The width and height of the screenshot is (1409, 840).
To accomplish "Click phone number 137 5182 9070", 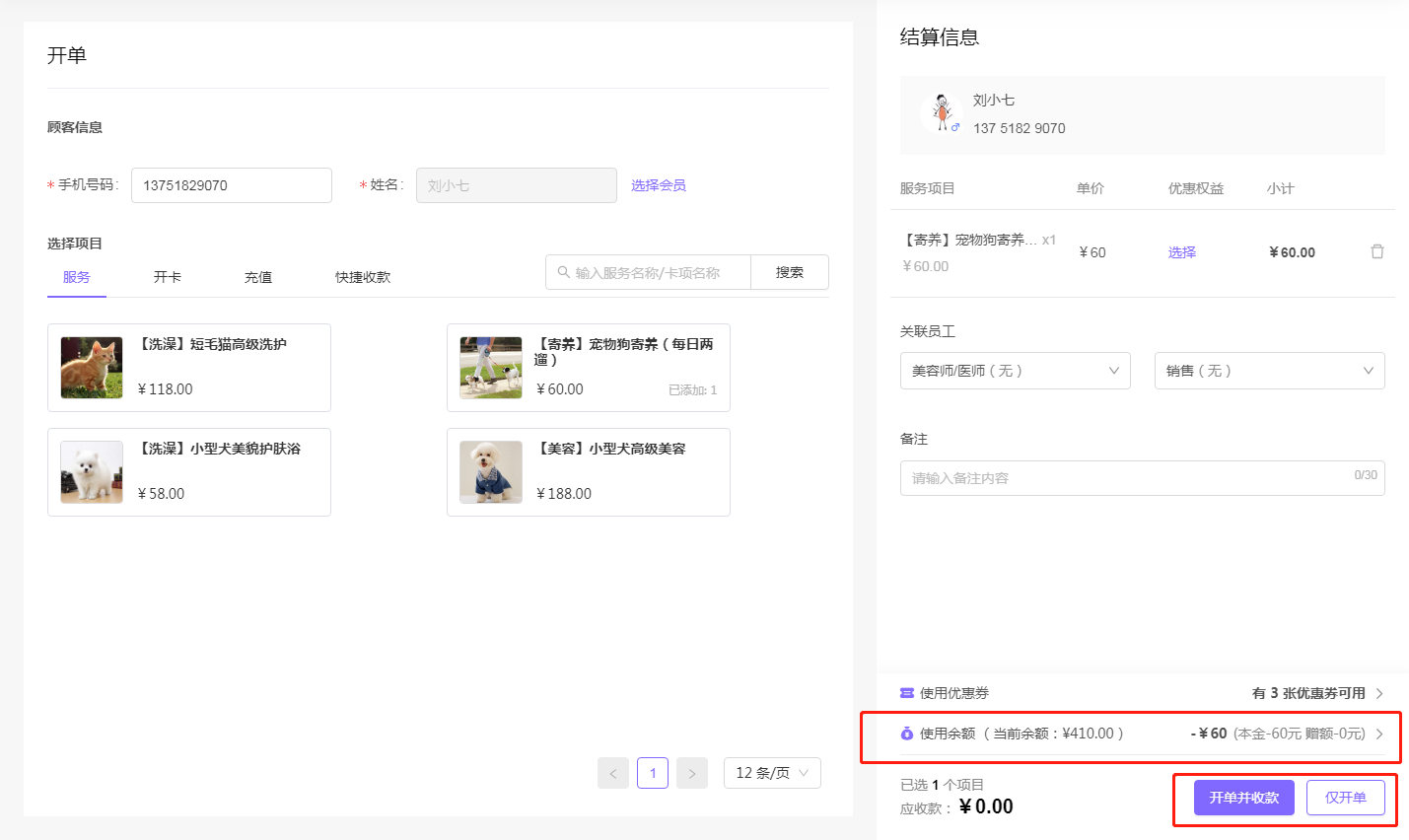I will (x=1020, y=128).
